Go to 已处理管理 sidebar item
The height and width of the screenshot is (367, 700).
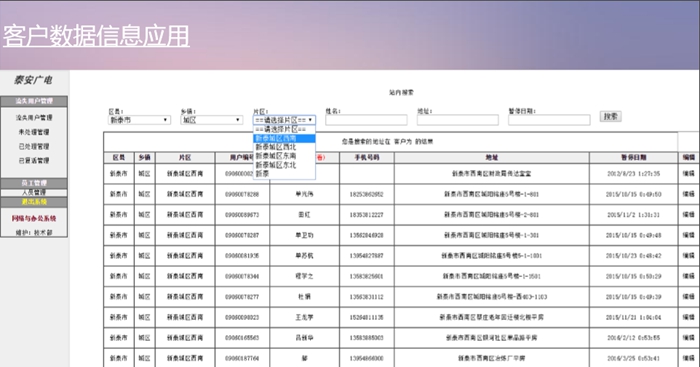(x=34, y=146)
